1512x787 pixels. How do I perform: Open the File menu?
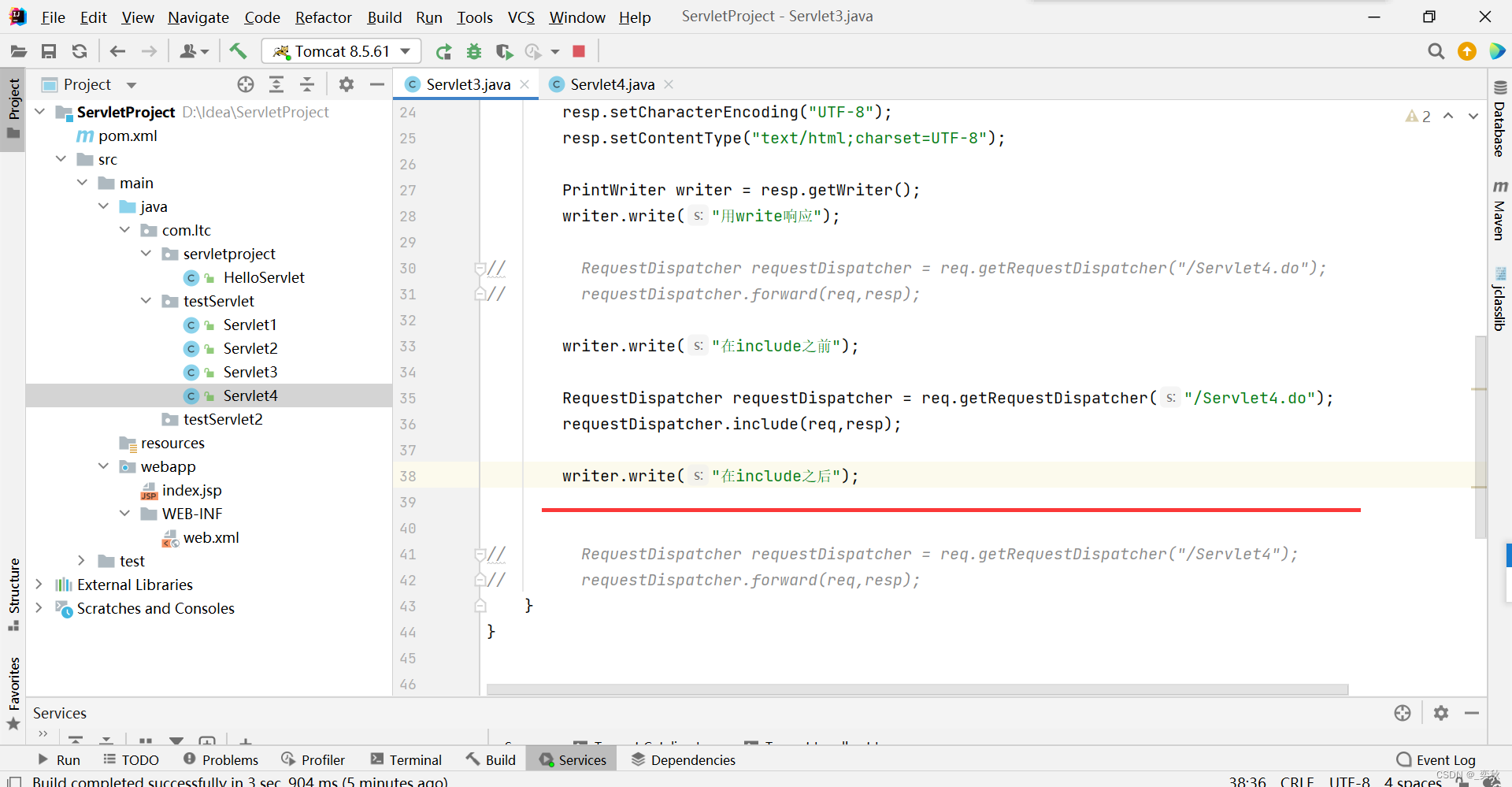point(54,17)
